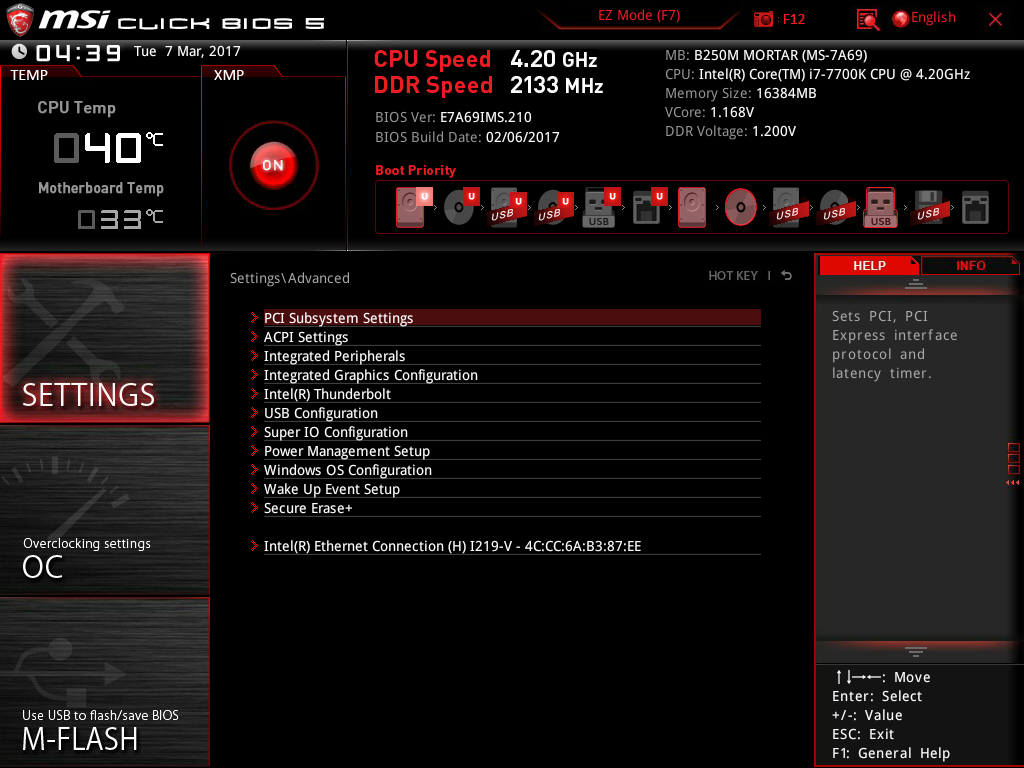Click the screenshot camera F12 icon
Image resolution: width=1024 pixels, height=768 pixels.
click(x=764, y=19)
